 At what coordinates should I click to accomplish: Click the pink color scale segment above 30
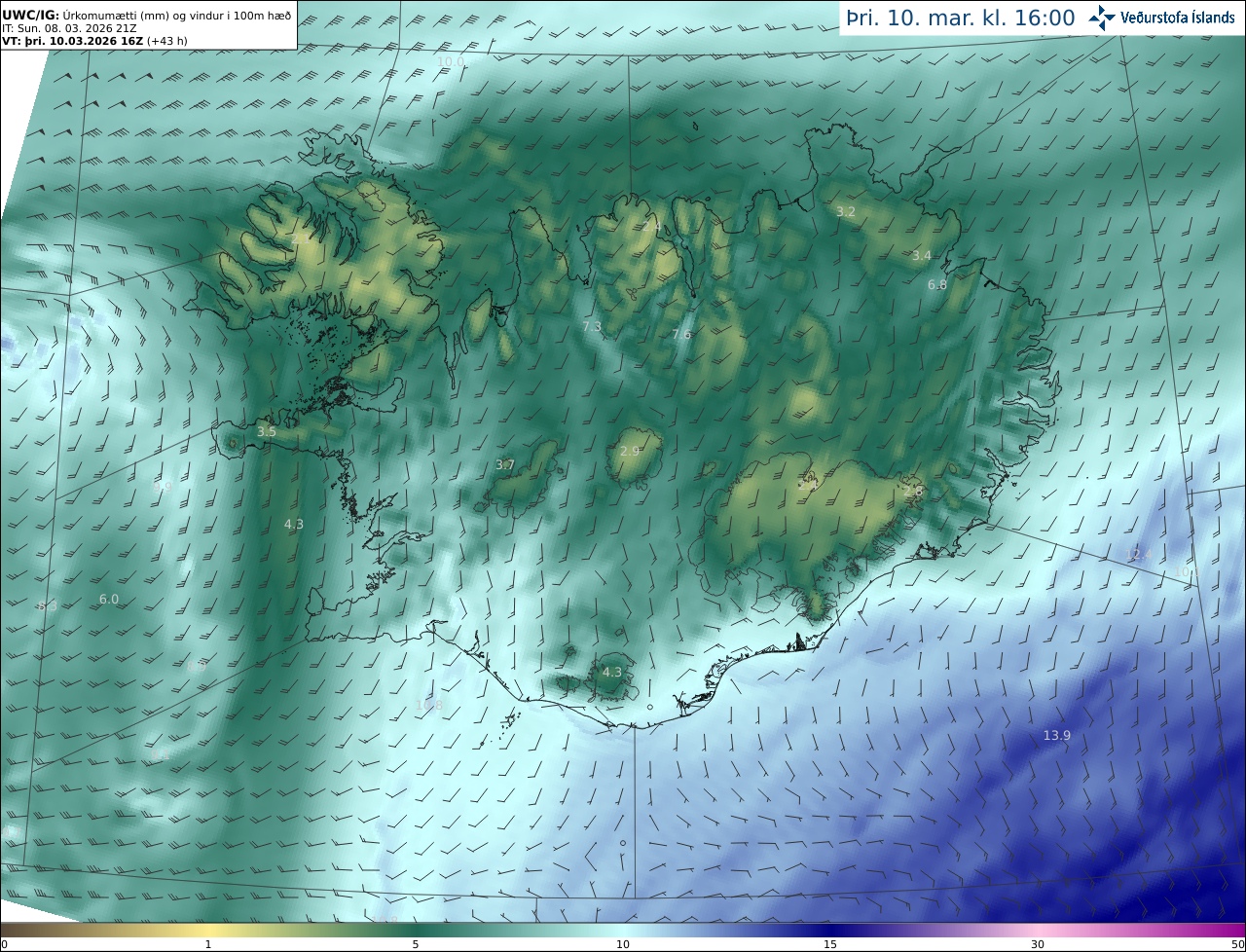1038,930
